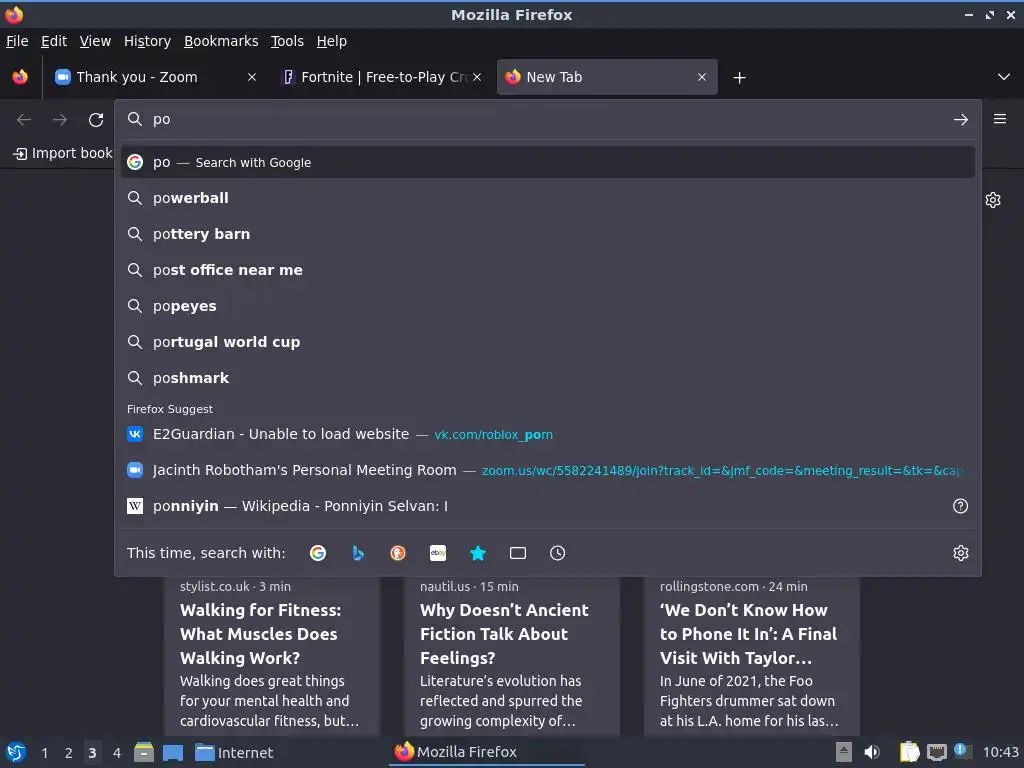
Task: Choose the popeyes suggestion
Action: [x=548, y=306]
